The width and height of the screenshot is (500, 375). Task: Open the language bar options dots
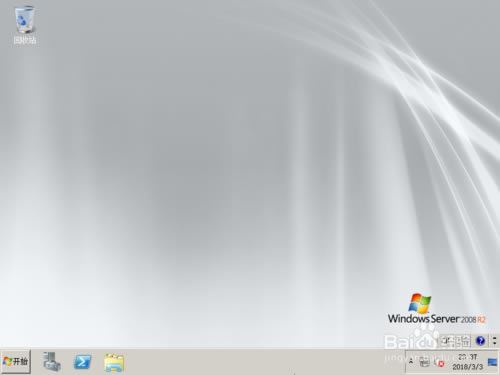[x=494, y=341]
